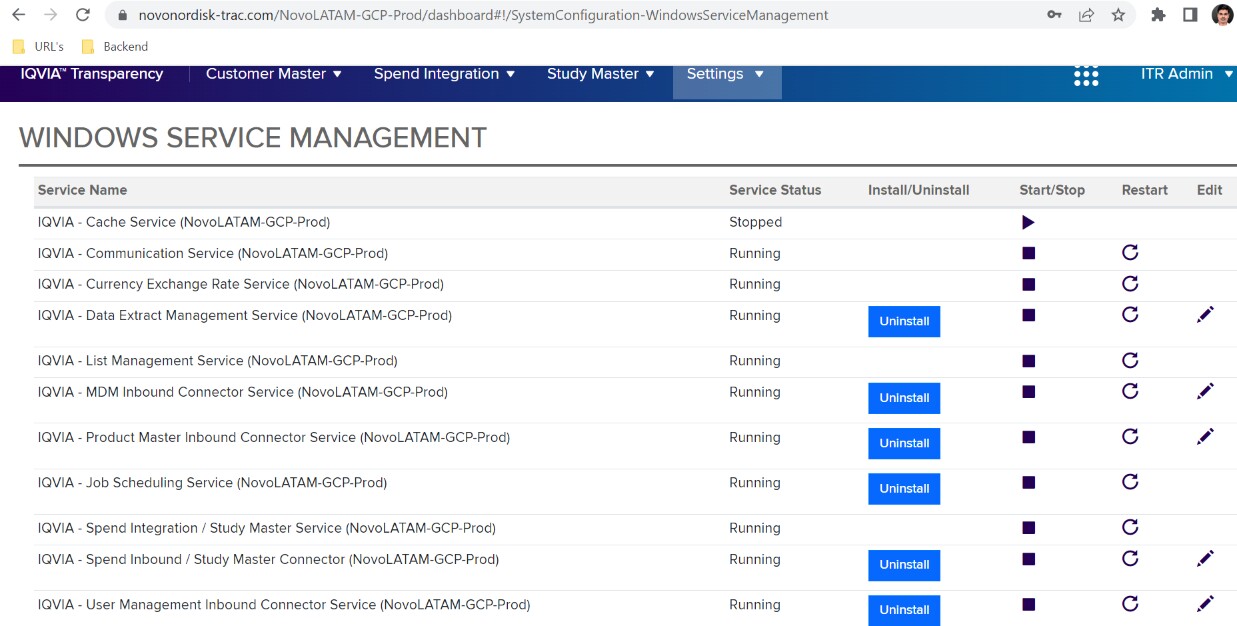Go forward in browser history

click(50, 15)
